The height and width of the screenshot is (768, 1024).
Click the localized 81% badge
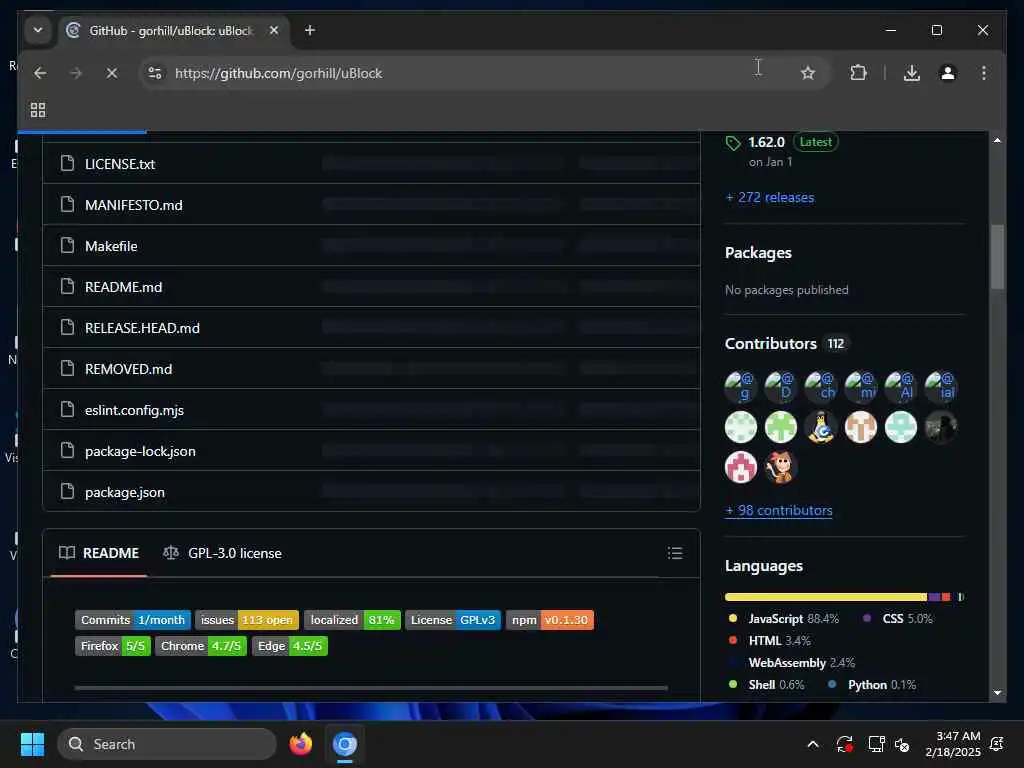coord(353,620)
